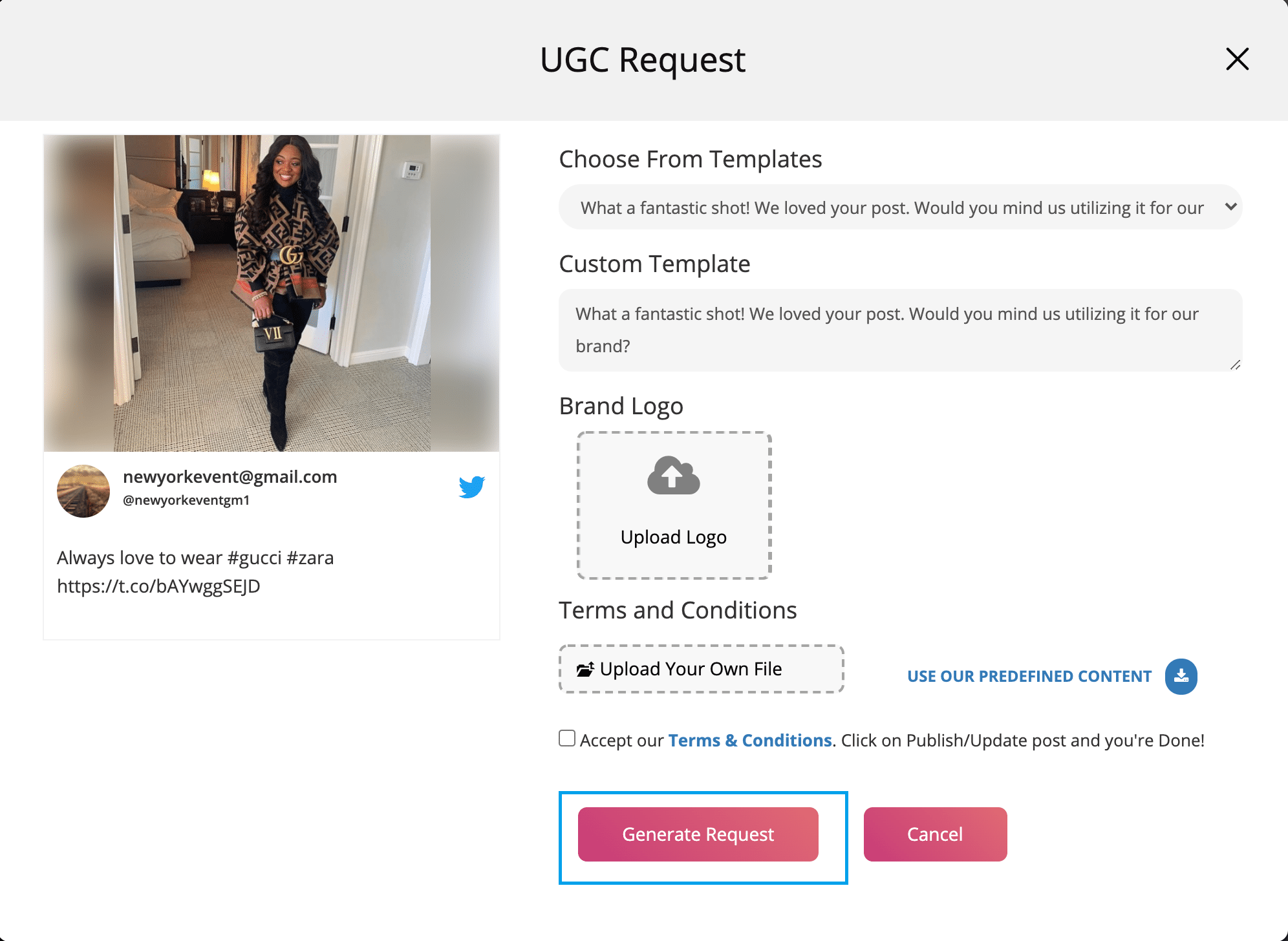
Task: Click USE OUR PREDEFINED CONTENT link
Action: [1029, 677]
